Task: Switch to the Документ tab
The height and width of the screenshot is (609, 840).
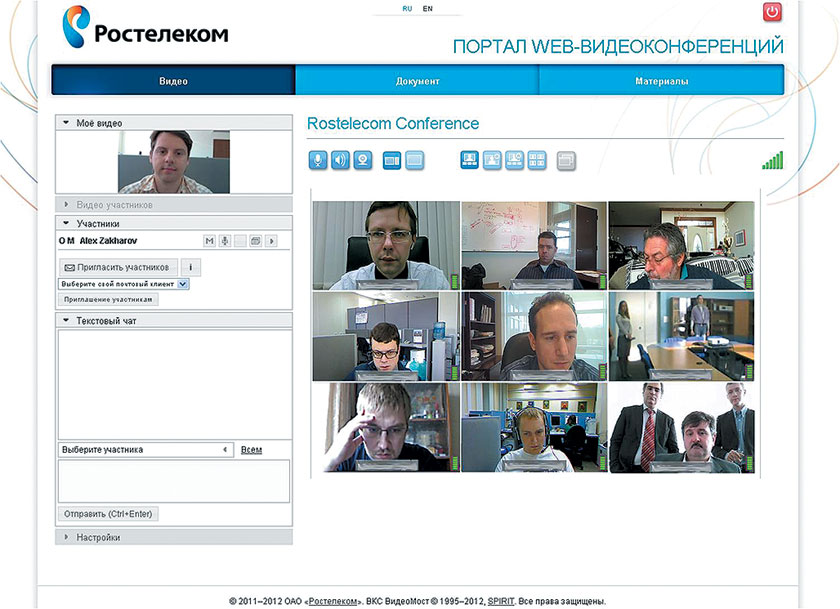Action: click(x=417, y=81)
